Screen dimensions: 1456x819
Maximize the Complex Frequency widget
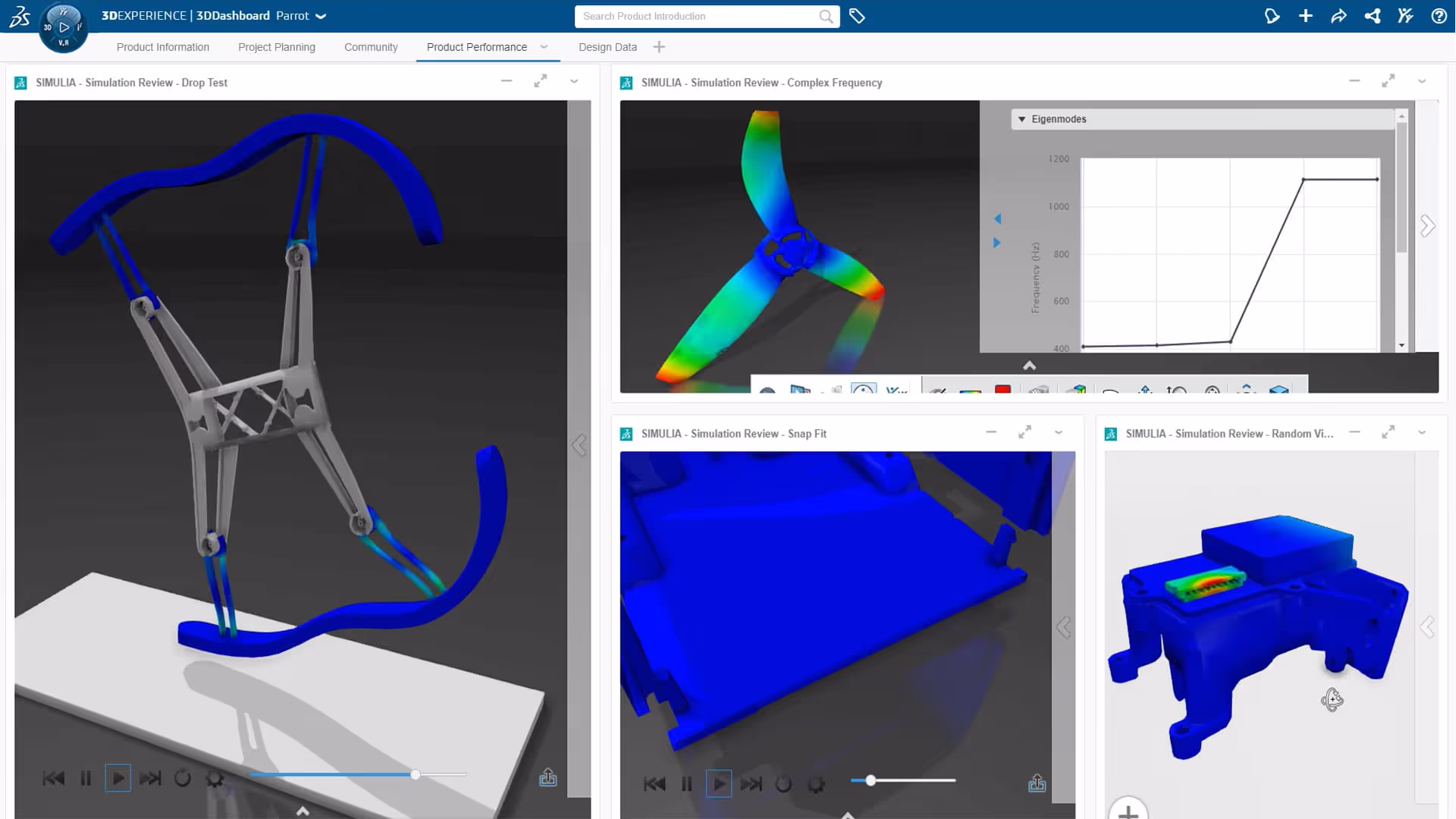tap(1389, 81)
